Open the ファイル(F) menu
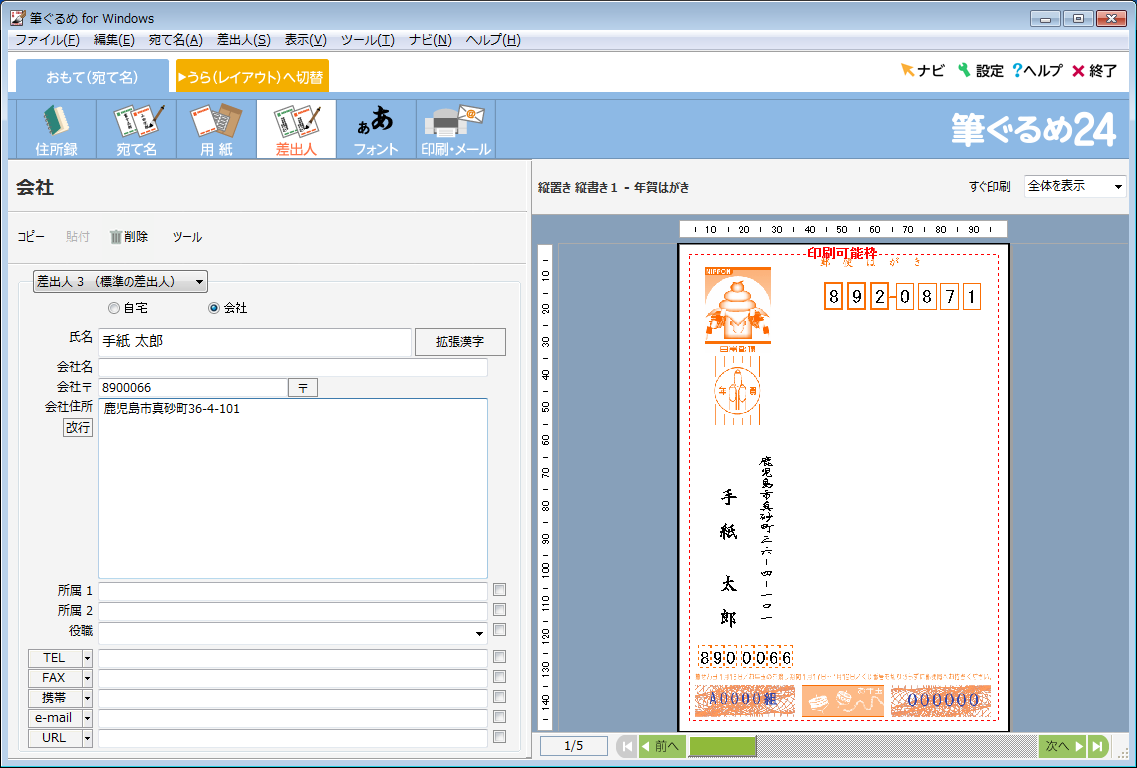Viewport: 1137px width, 768px height. point(47,40)
